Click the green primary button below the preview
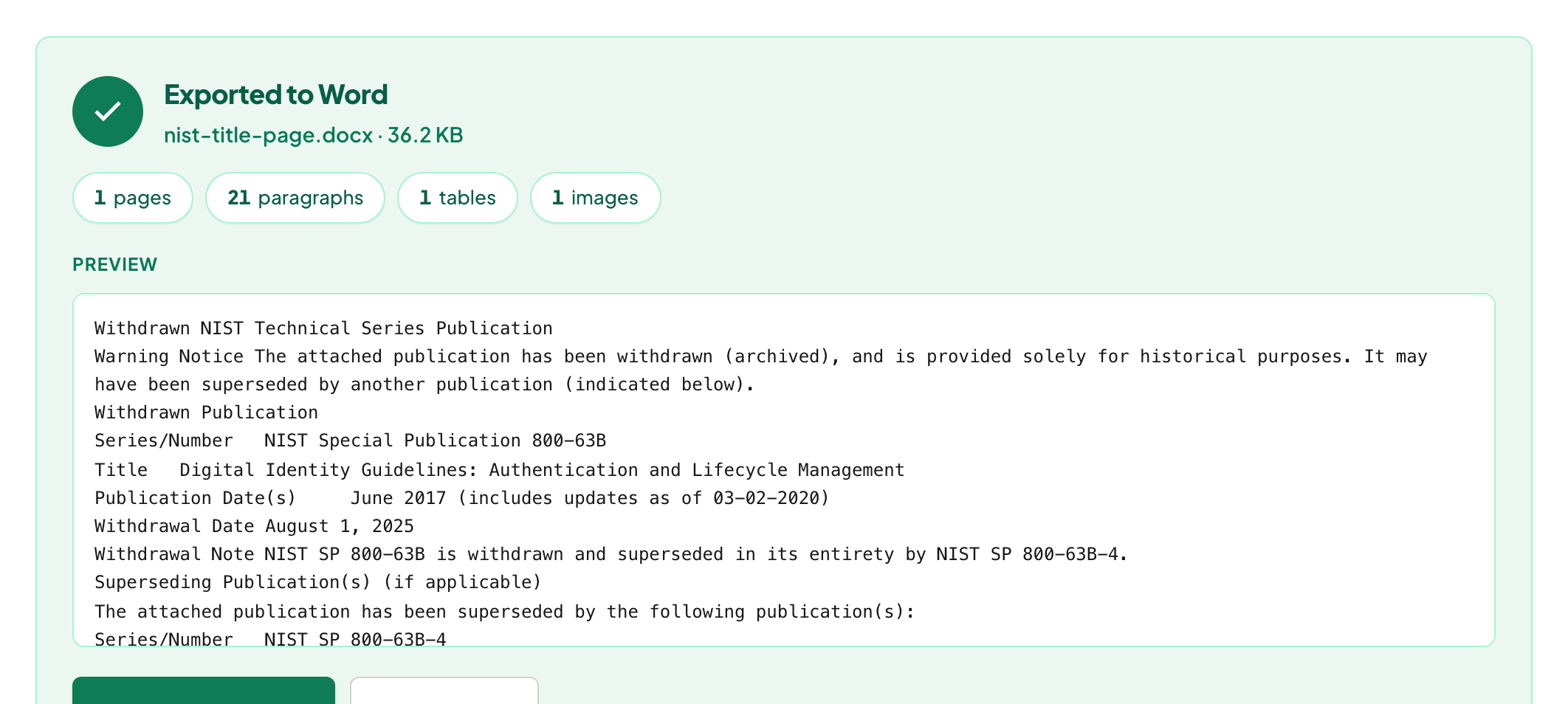 204,691
